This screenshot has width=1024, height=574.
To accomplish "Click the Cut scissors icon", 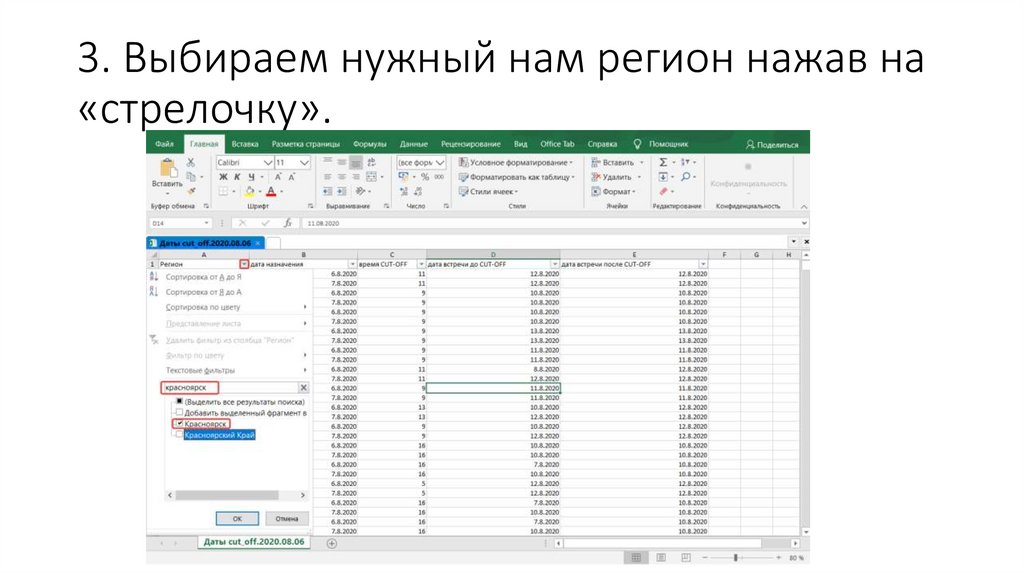I will 191,162.
